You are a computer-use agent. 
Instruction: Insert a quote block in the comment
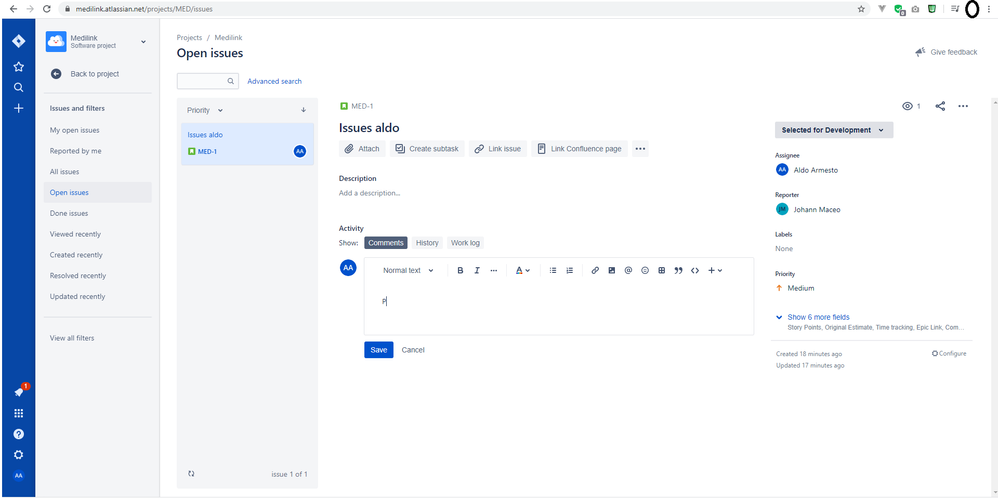click(678, 270)
